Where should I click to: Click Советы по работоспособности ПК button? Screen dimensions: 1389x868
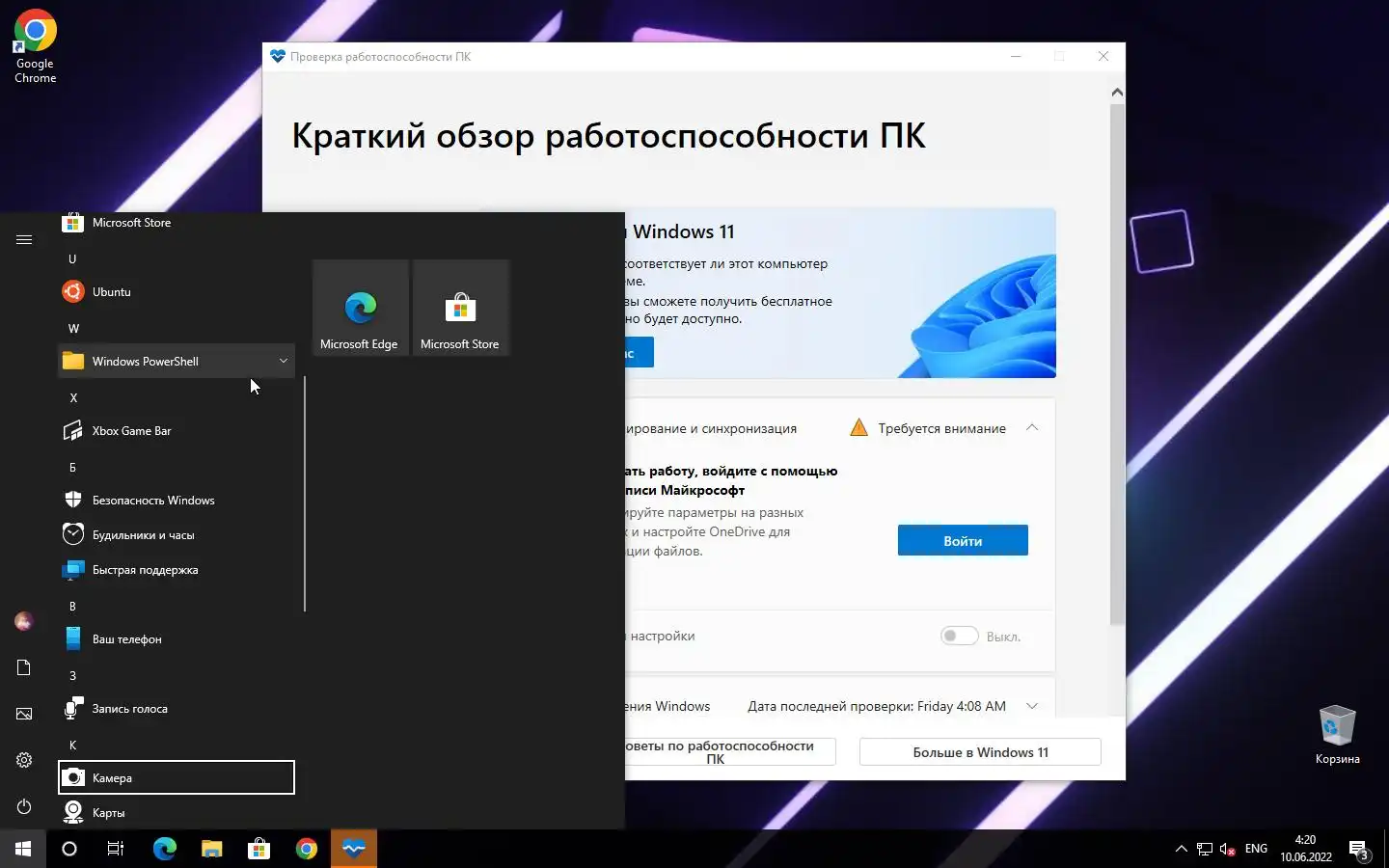tap(730, 752)
